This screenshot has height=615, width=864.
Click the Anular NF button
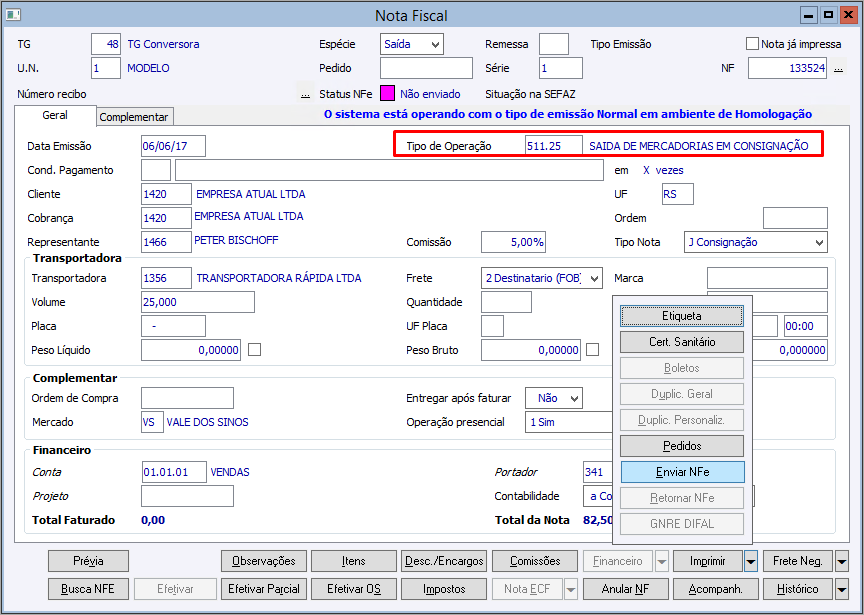625,589
